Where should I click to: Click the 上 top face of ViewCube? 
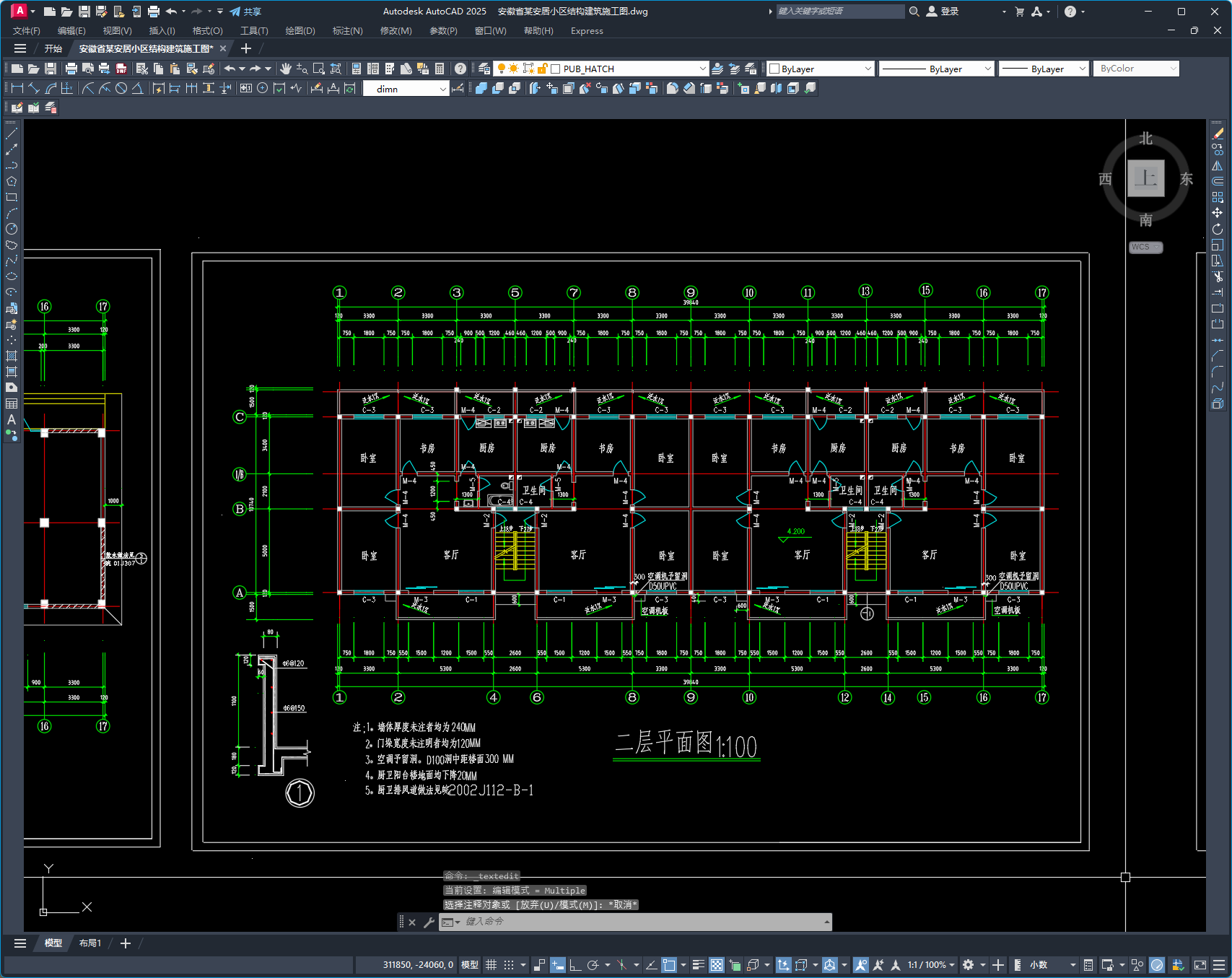(1146, 178)
